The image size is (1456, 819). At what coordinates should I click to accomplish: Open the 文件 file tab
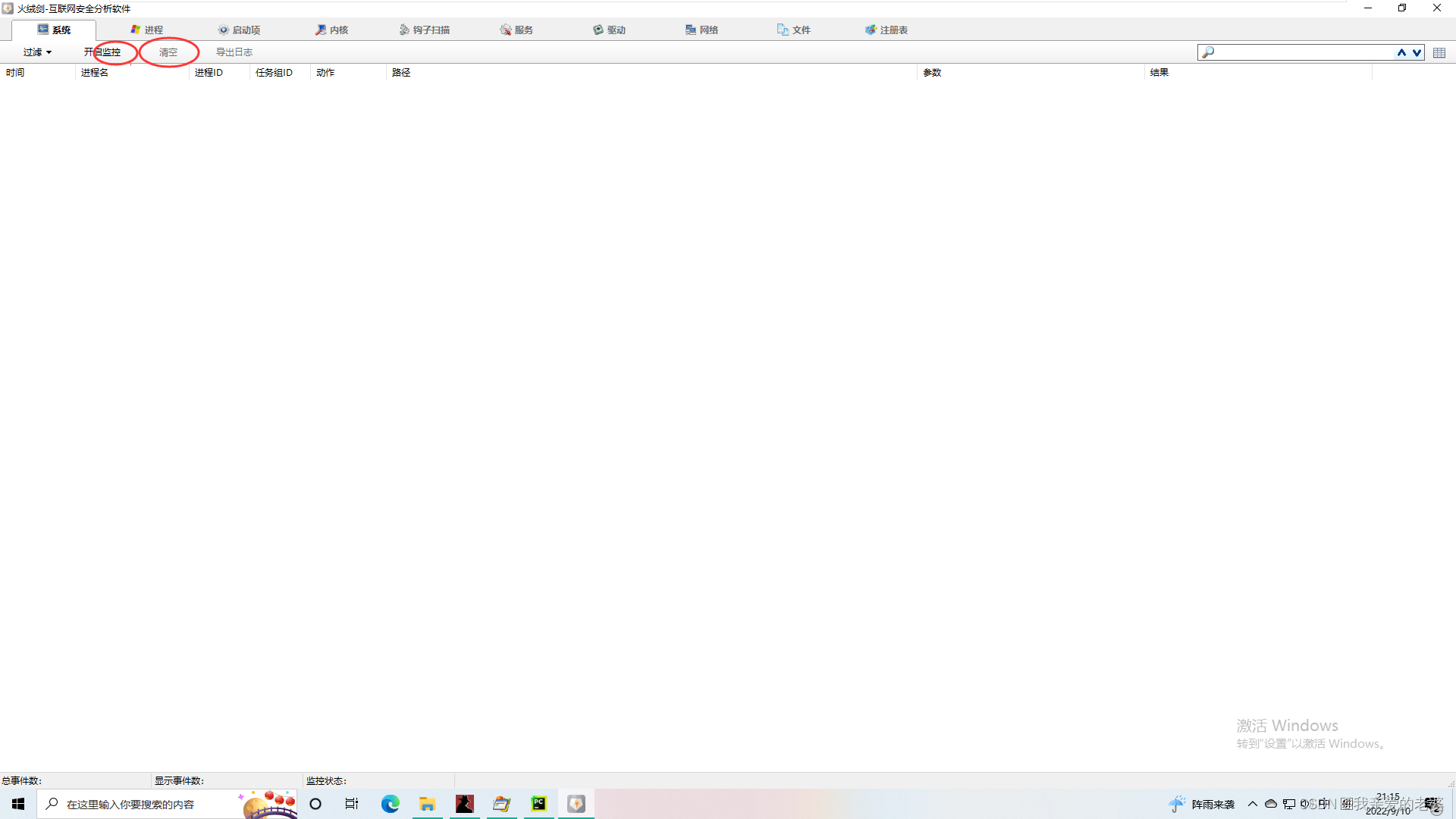pos(794,30)
